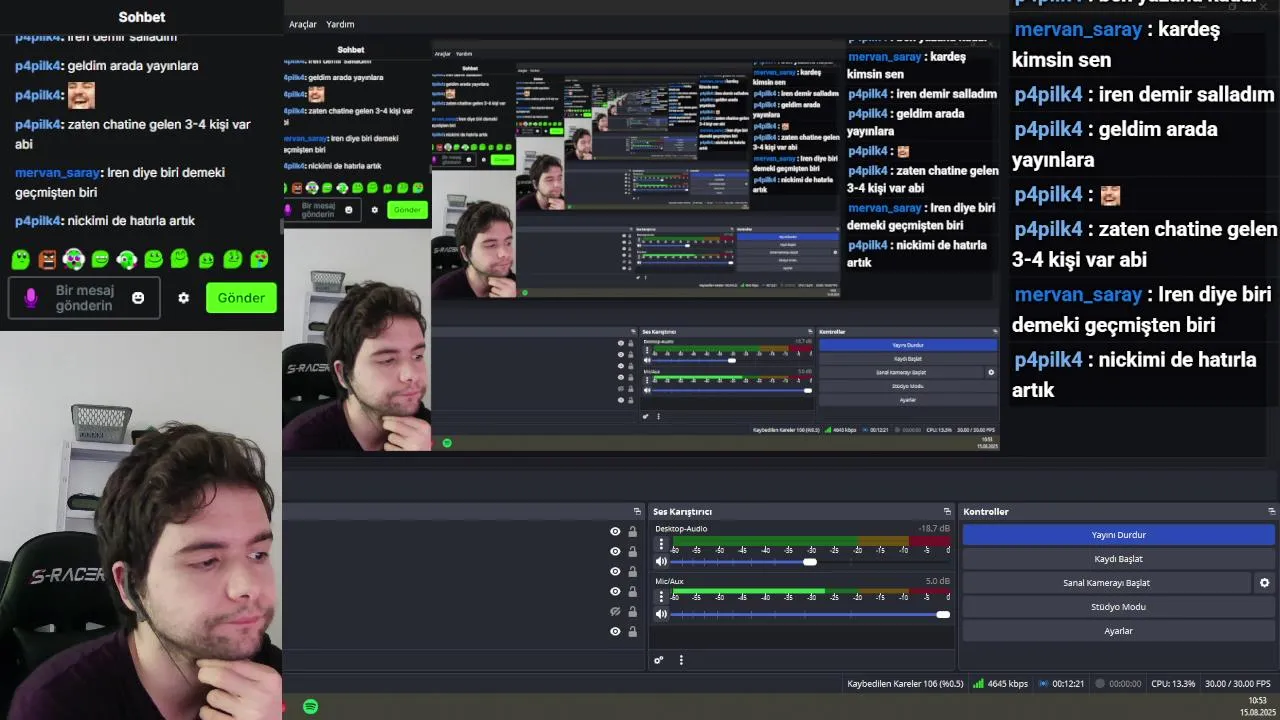Image resolution: width=1280 pixels, height=720 pixels.
Task: Insert the purple-eyed headphones emote
Action: tap(73, 260)
